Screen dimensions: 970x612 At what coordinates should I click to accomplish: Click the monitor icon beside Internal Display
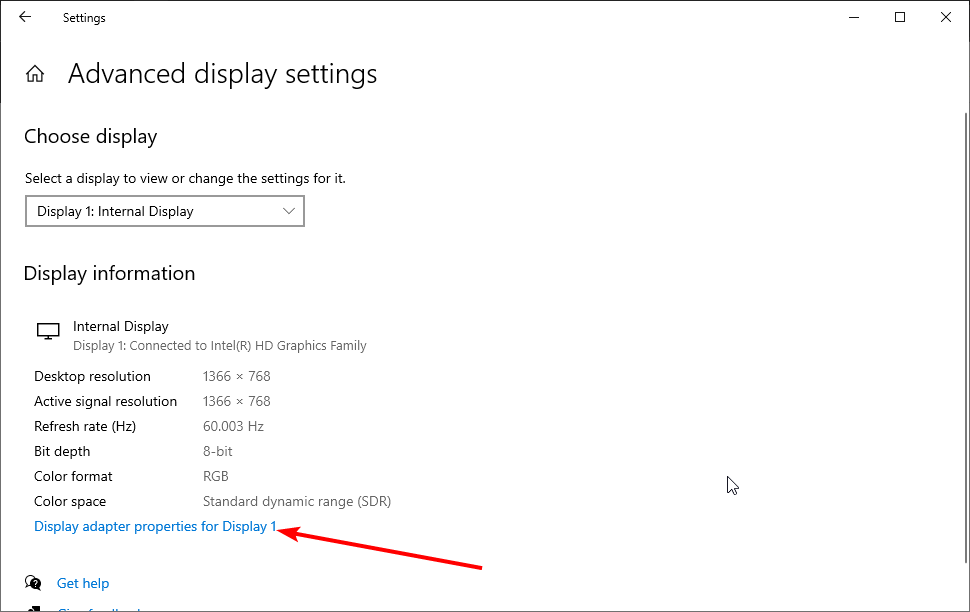(x=47, y=332)
